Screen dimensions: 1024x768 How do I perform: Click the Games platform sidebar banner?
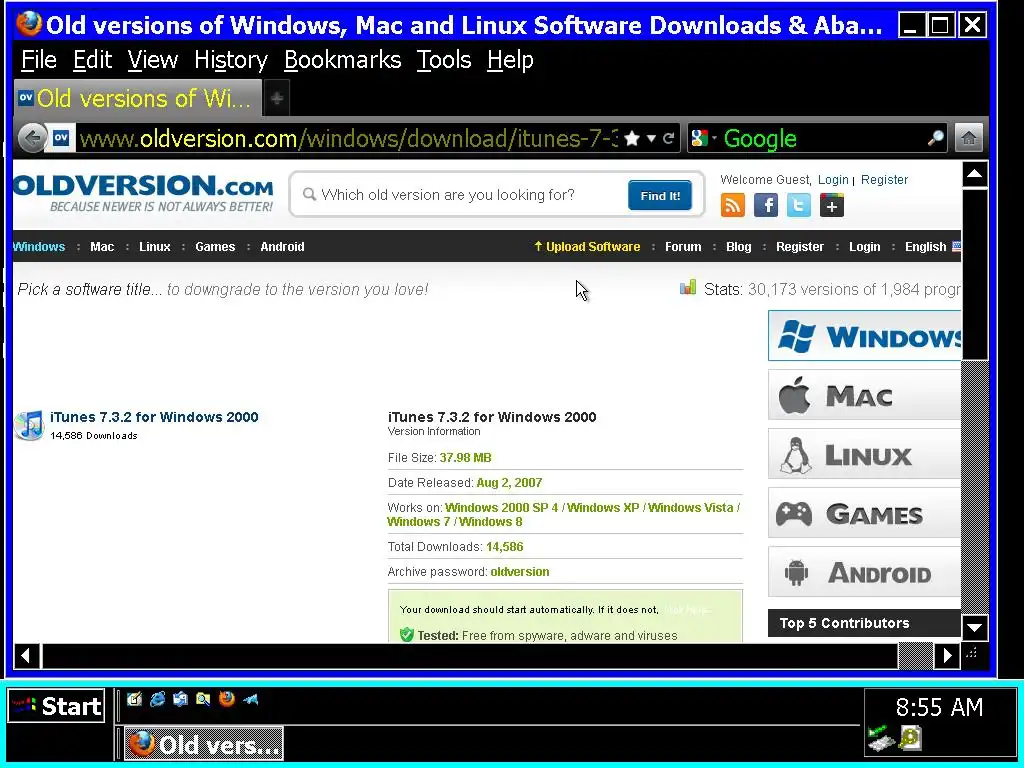coord(865,513)
